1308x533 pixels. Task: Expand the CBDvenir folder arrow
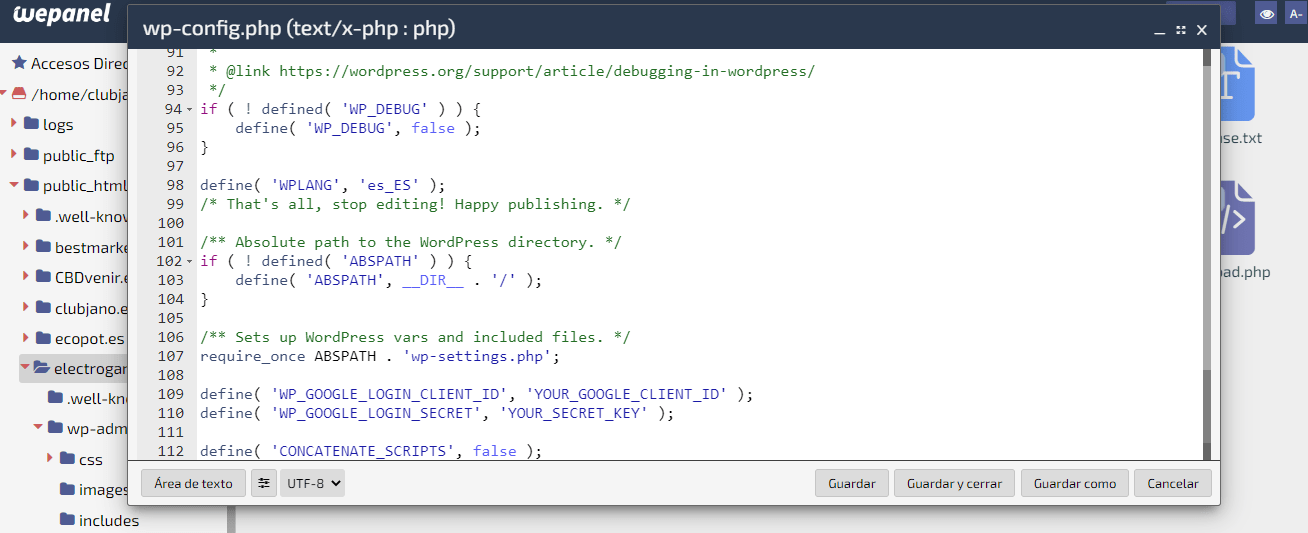27,277
